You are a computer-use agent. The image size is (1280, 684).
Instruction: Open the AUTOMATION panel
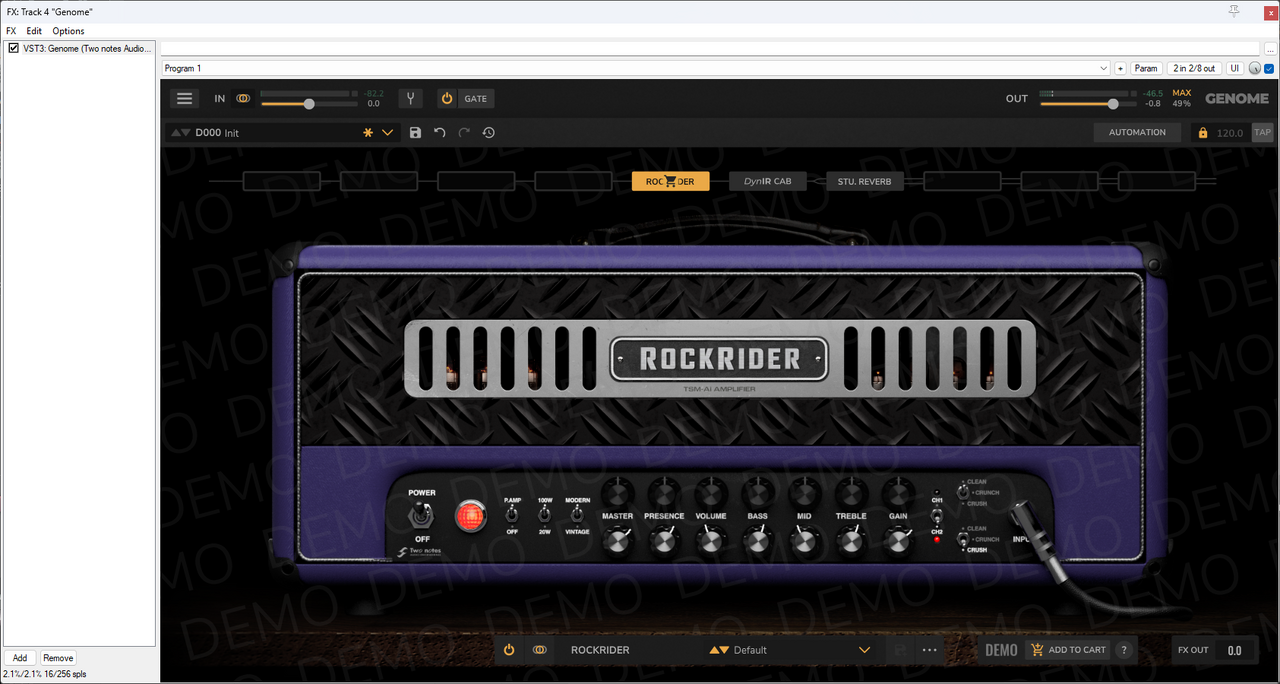coord(1137,132)
